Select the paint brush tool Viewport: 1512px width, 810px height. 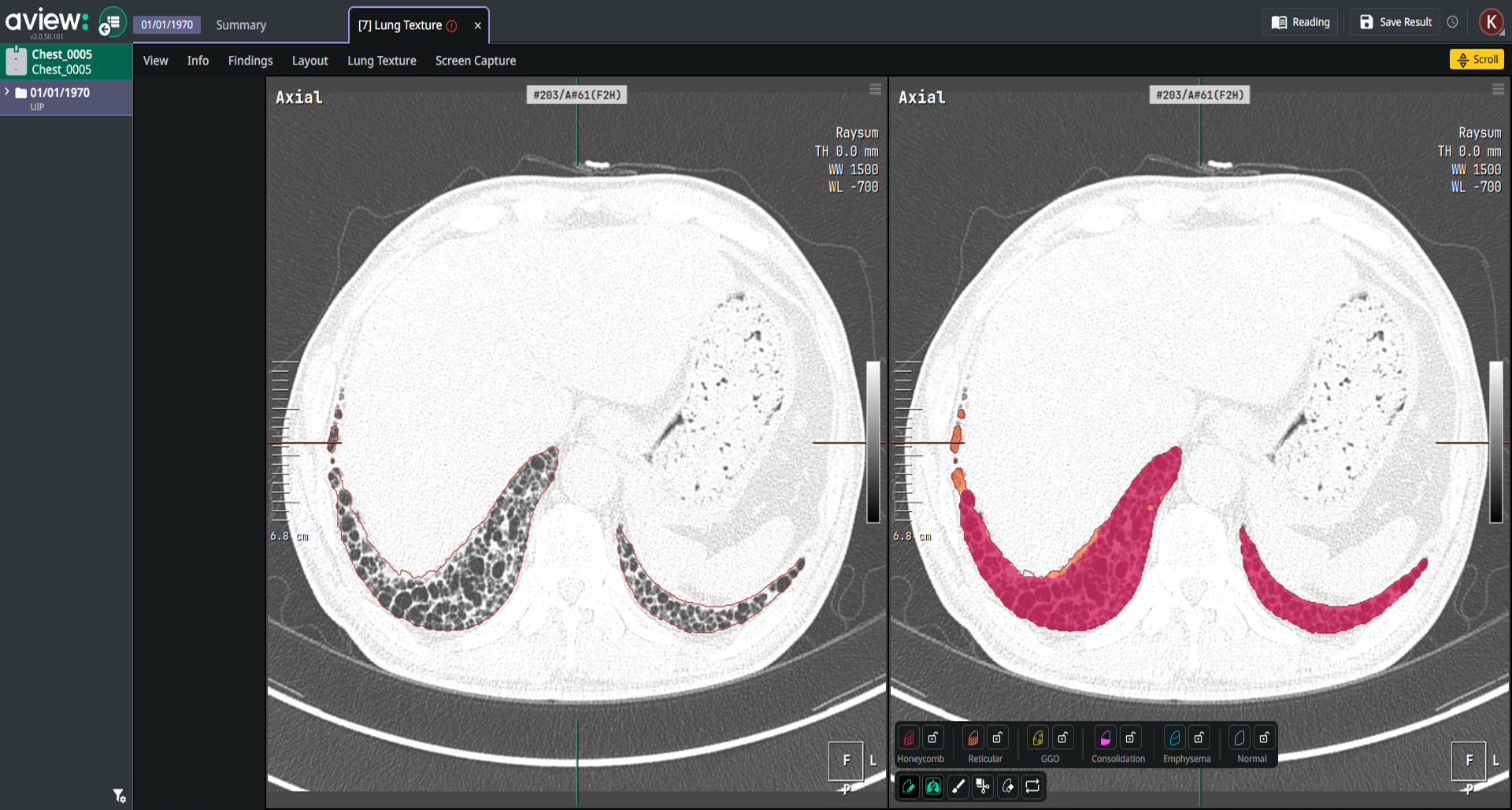point(958,786)
